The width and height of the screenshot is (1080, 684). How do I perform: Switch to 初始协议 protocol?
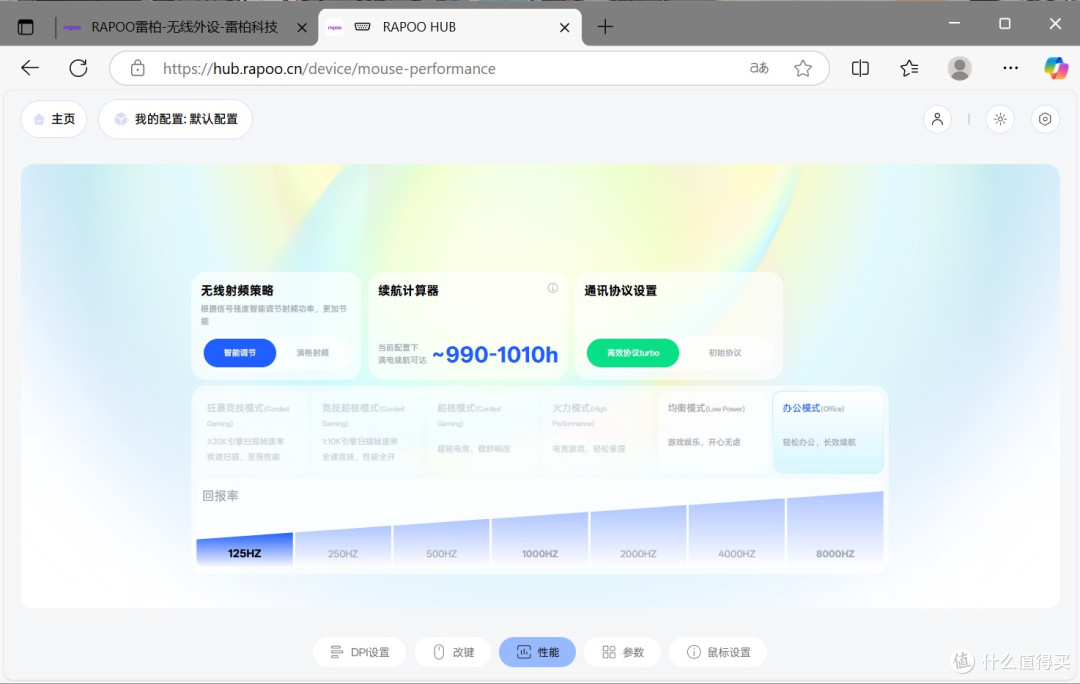click(725, 353)
